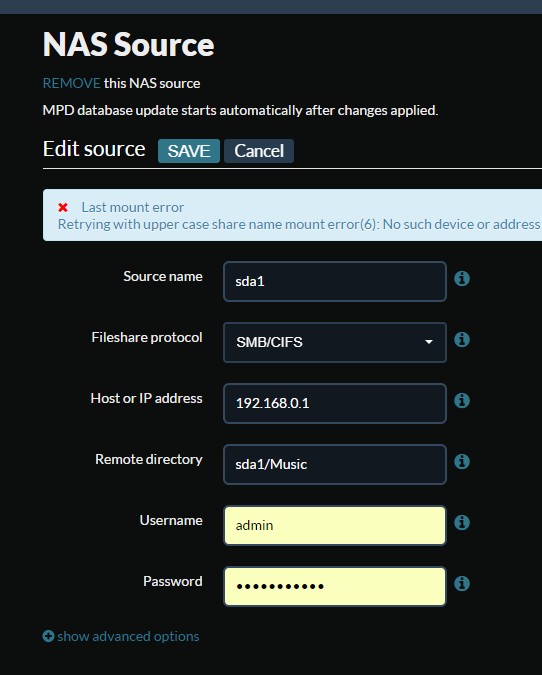Image resolution: width=542 pixels, height=675 pixels.
Task: Click the Password info icon
Action: (461, 584)
